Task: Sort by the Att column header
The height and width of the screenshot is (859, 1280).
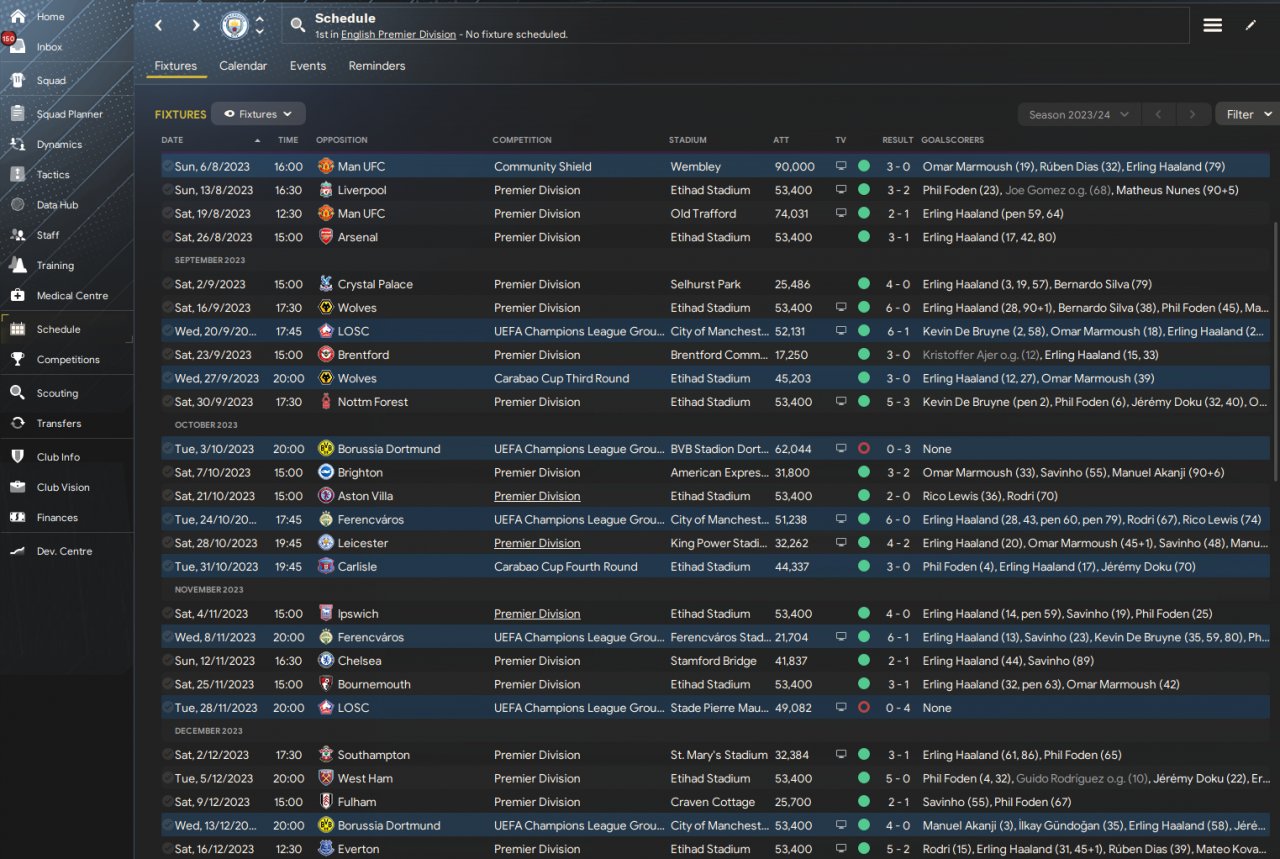Action: click(781, 140)
